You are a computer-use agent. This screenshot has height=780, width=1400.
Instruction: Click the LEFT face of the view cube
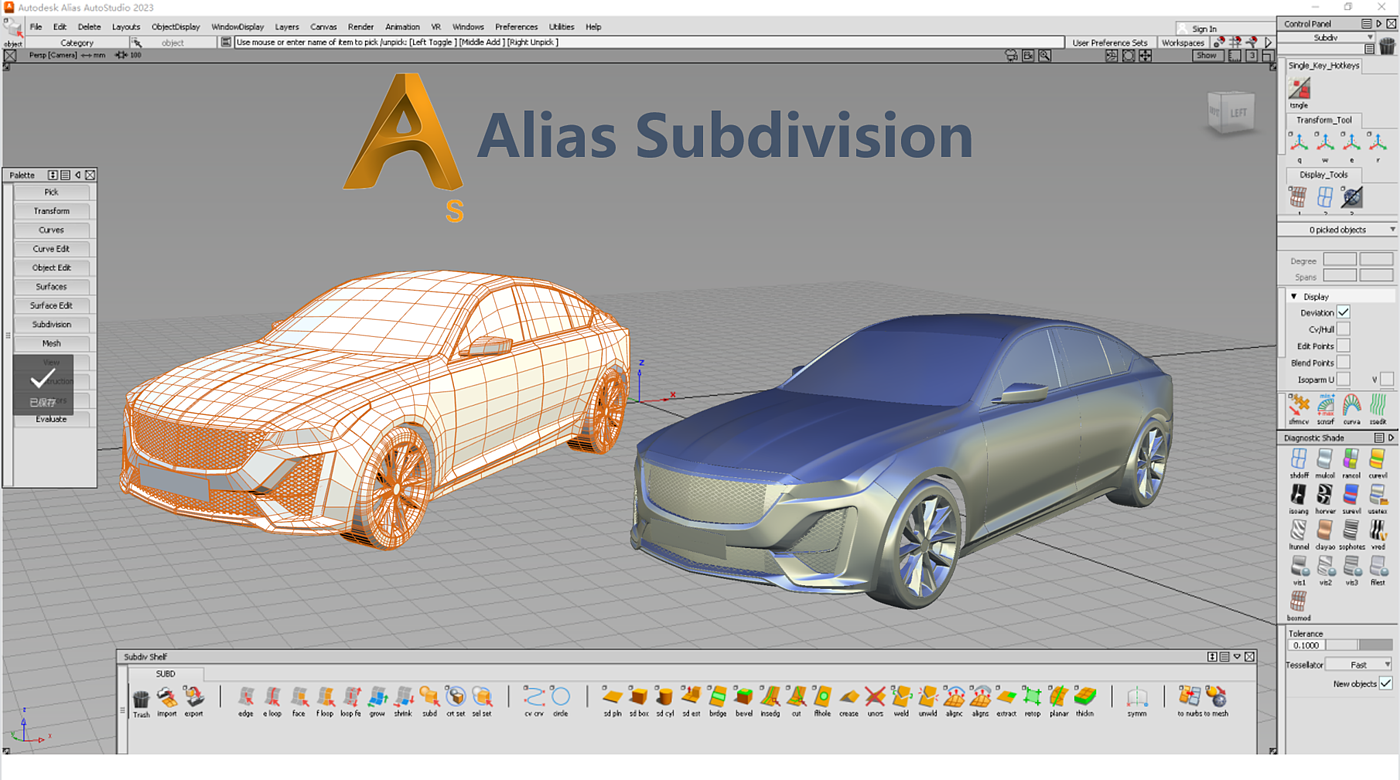1237,113
